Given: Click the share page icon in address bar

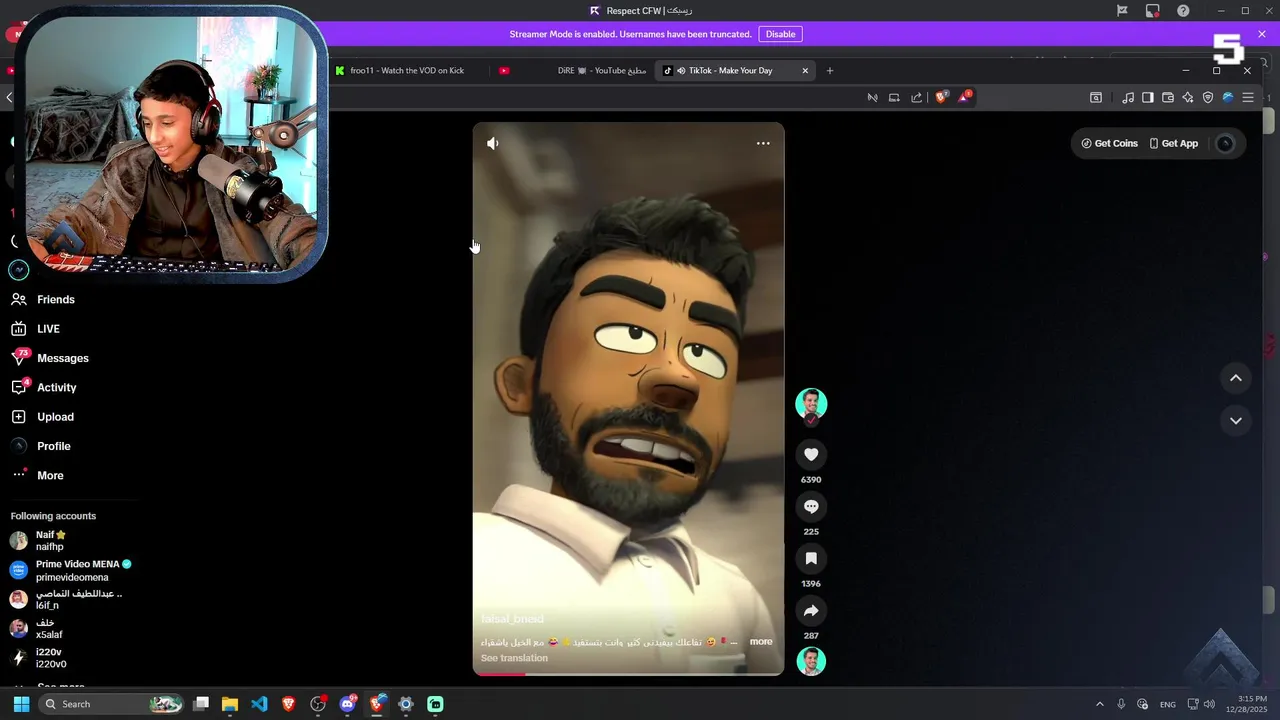Looking at the screenshot, I should (916, 97).
